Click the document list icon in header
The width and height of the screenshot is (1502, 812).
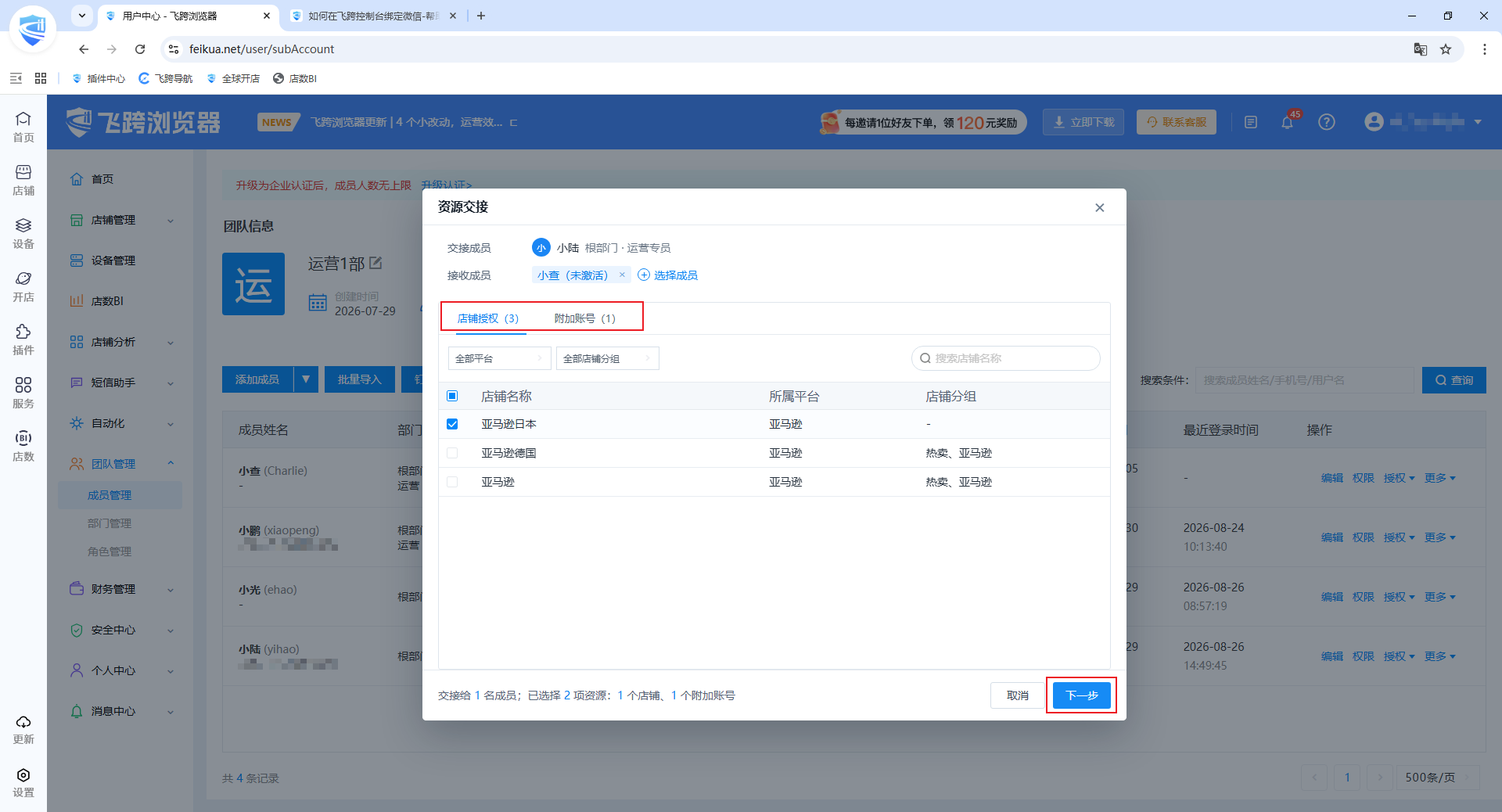tap(1251, 122)
